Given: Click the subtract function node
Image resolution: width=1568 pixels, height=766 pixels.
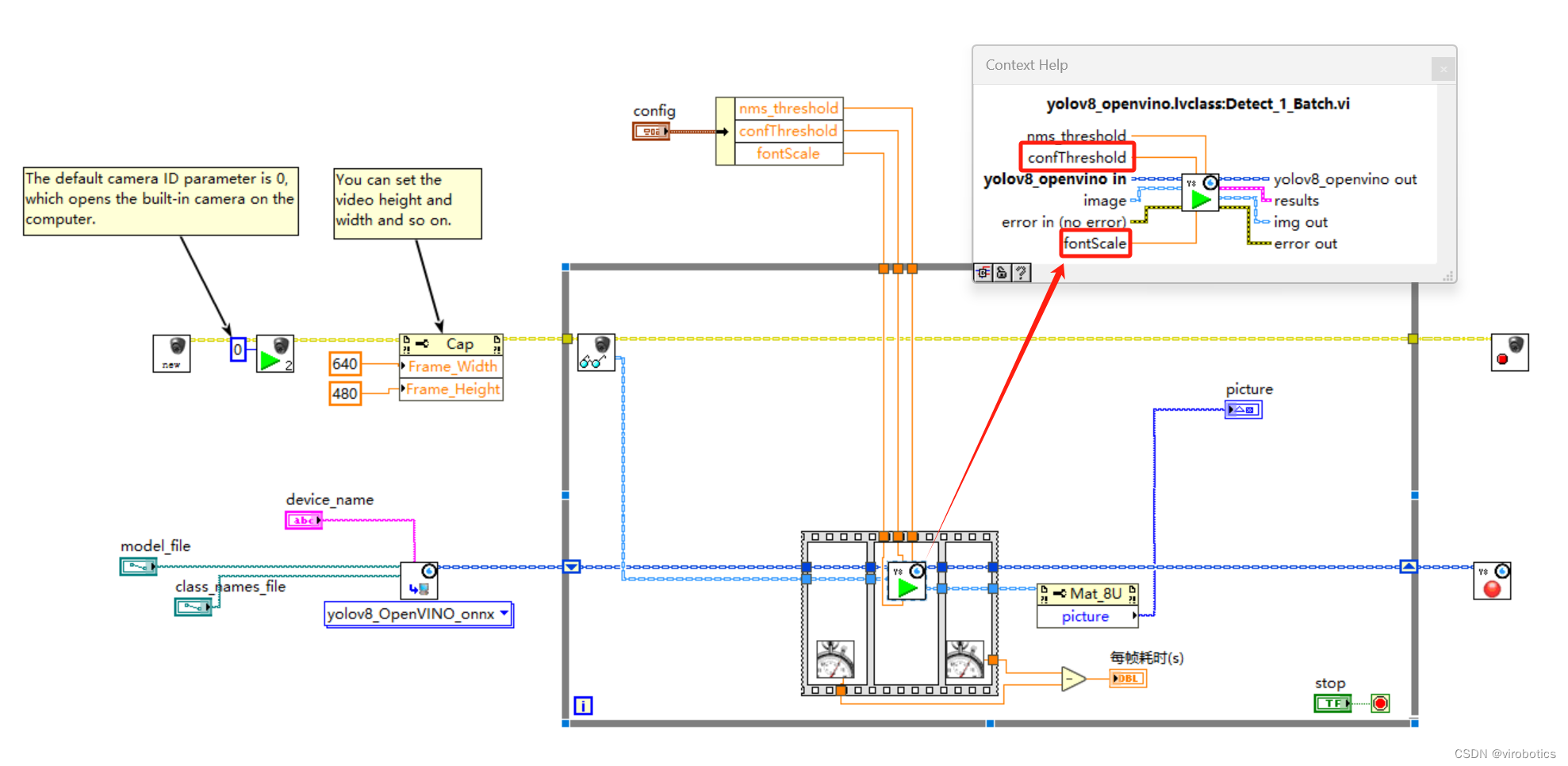Looking at the screenshot, I should point(1074,679).
